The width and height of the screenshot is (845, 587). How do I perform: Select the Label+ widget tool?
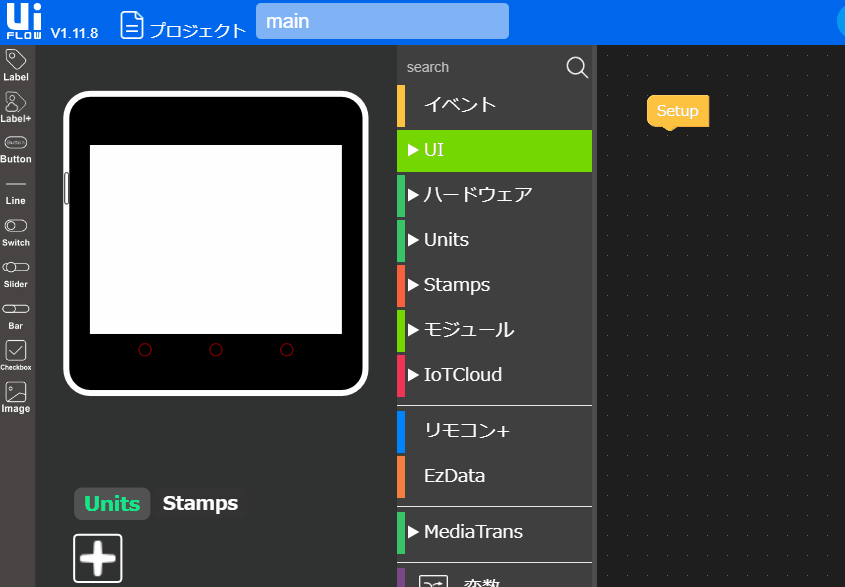tap(15, 107)
